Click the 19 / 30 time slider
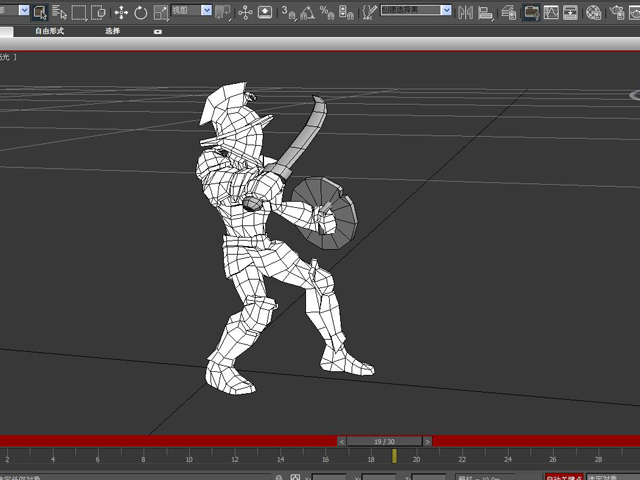The width and height of the screenshot is (640, 480). pyautogui.click(x=384, y=442)
